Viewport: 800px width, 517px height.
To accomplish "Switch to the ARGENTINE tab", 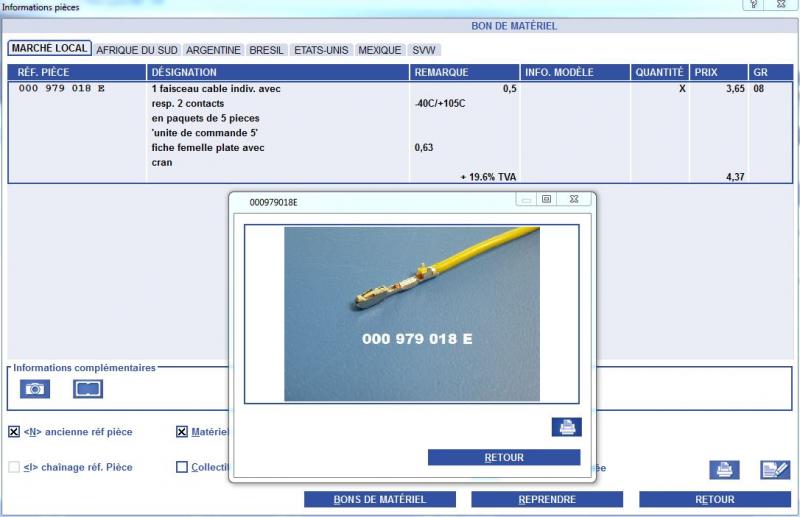I will pyautogui.click(x=213, y=50).
